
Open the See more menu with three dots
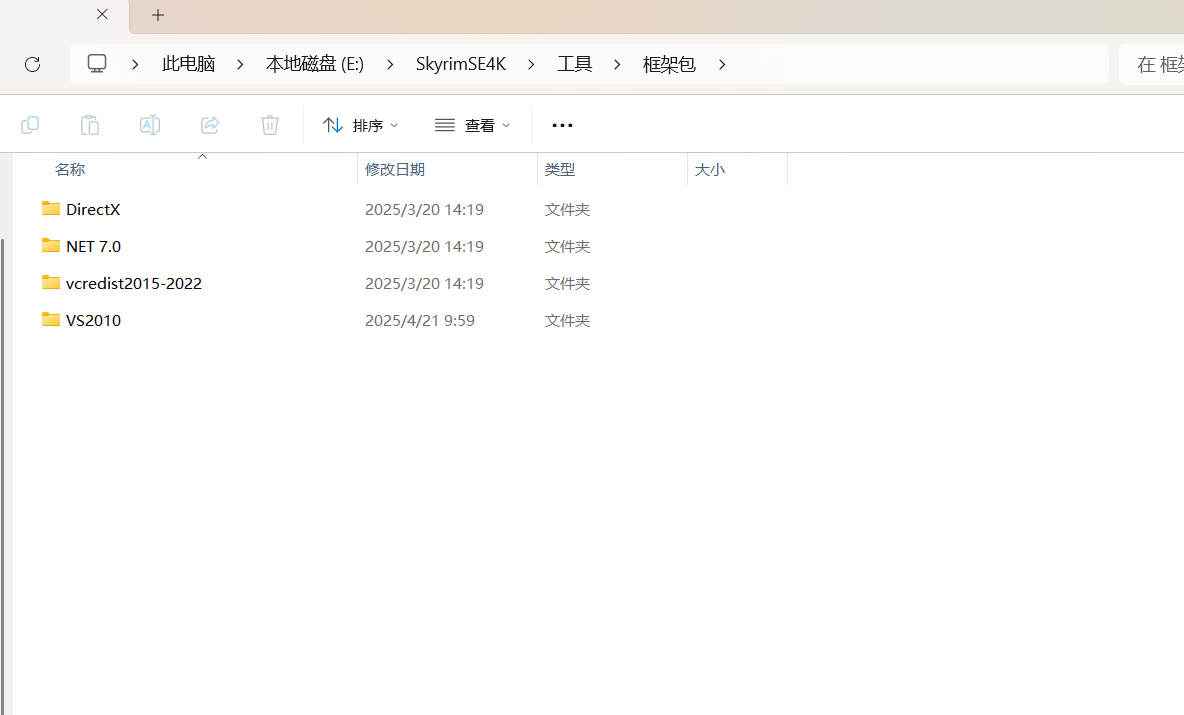pyautogui.click(x=561, y=124)
